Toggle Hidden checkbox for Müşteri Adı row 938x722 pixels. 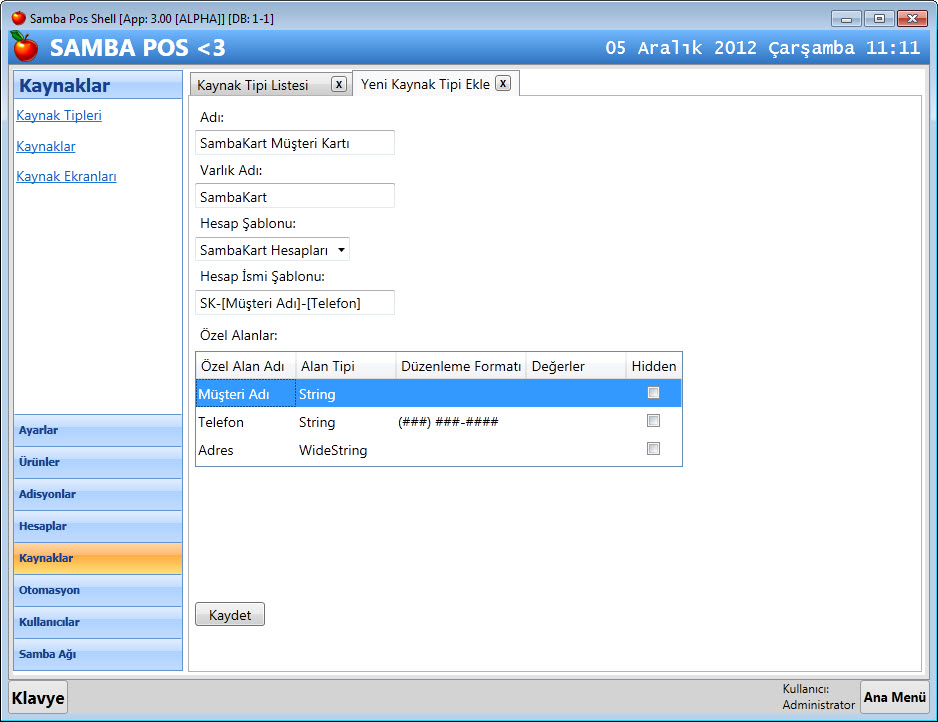(x=653, y=393)
